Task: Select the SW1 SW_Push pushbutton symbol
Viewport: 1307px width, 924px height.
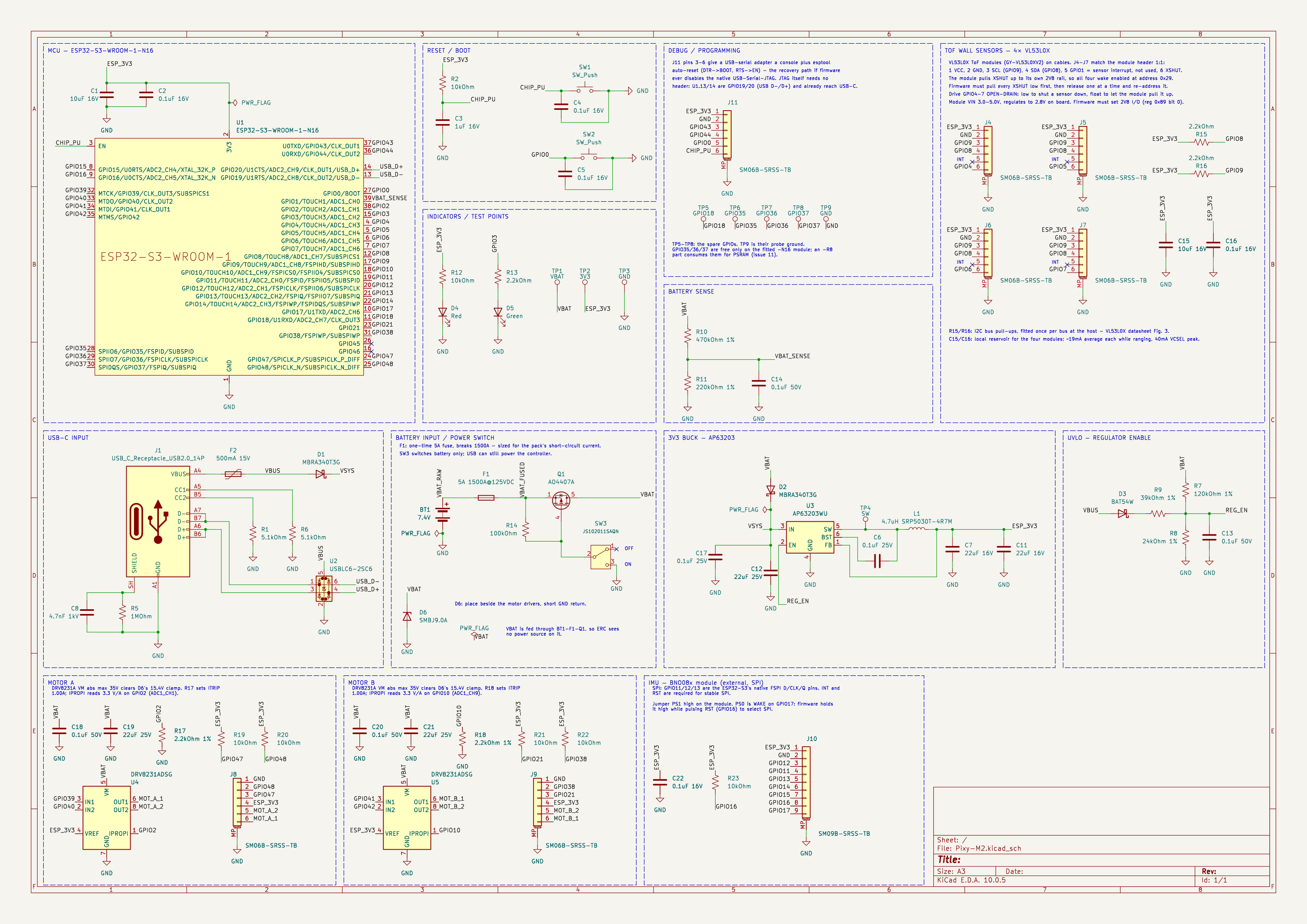Action: pyautogui.click(x=584, y=89)
